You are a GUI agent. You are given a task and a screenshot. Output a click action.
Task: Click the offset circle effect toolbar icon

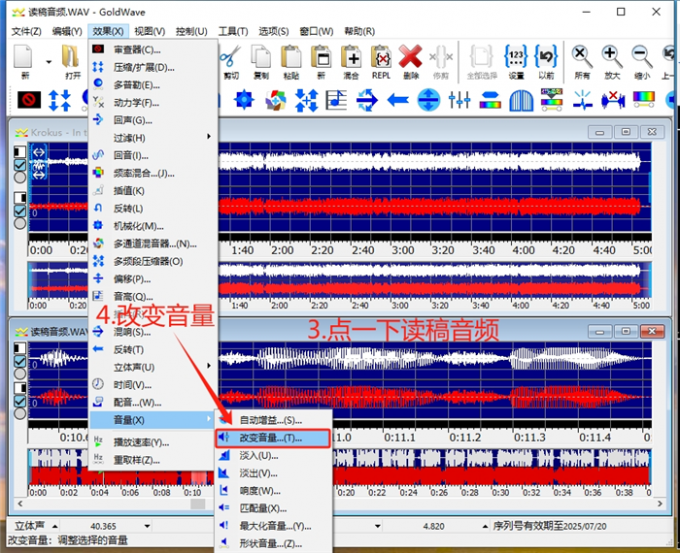(428, 100)
